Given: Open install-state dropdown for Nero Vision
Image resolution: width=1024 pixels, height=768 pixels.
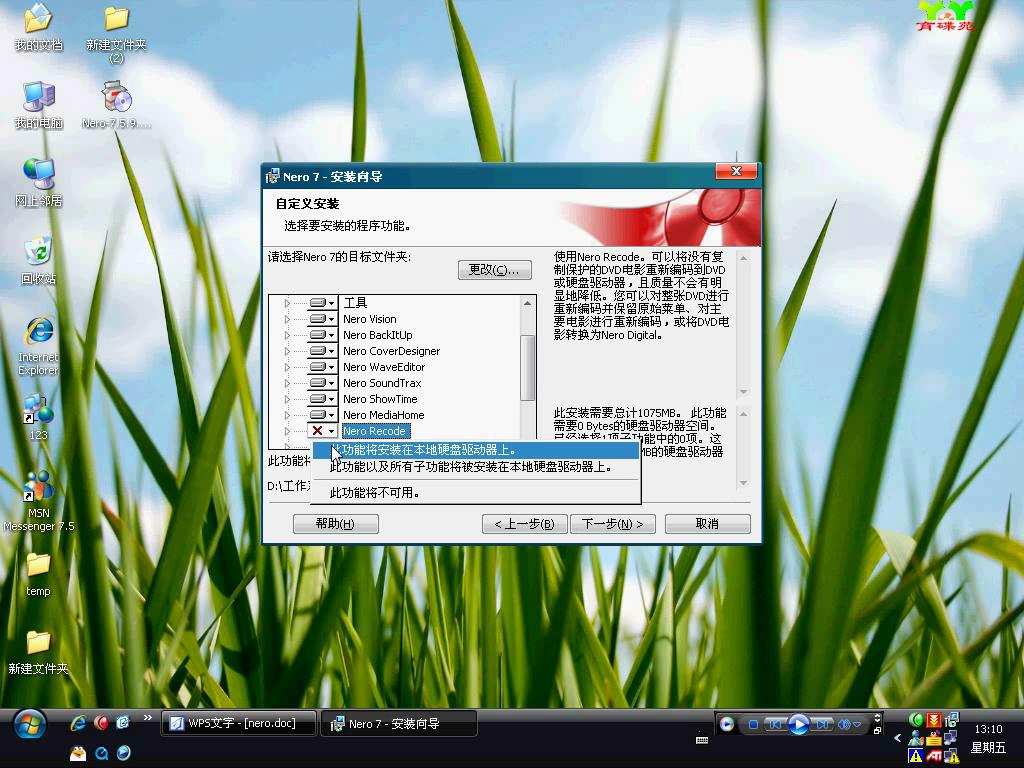Looking at the screenshot, I should (x=323, y=319).
